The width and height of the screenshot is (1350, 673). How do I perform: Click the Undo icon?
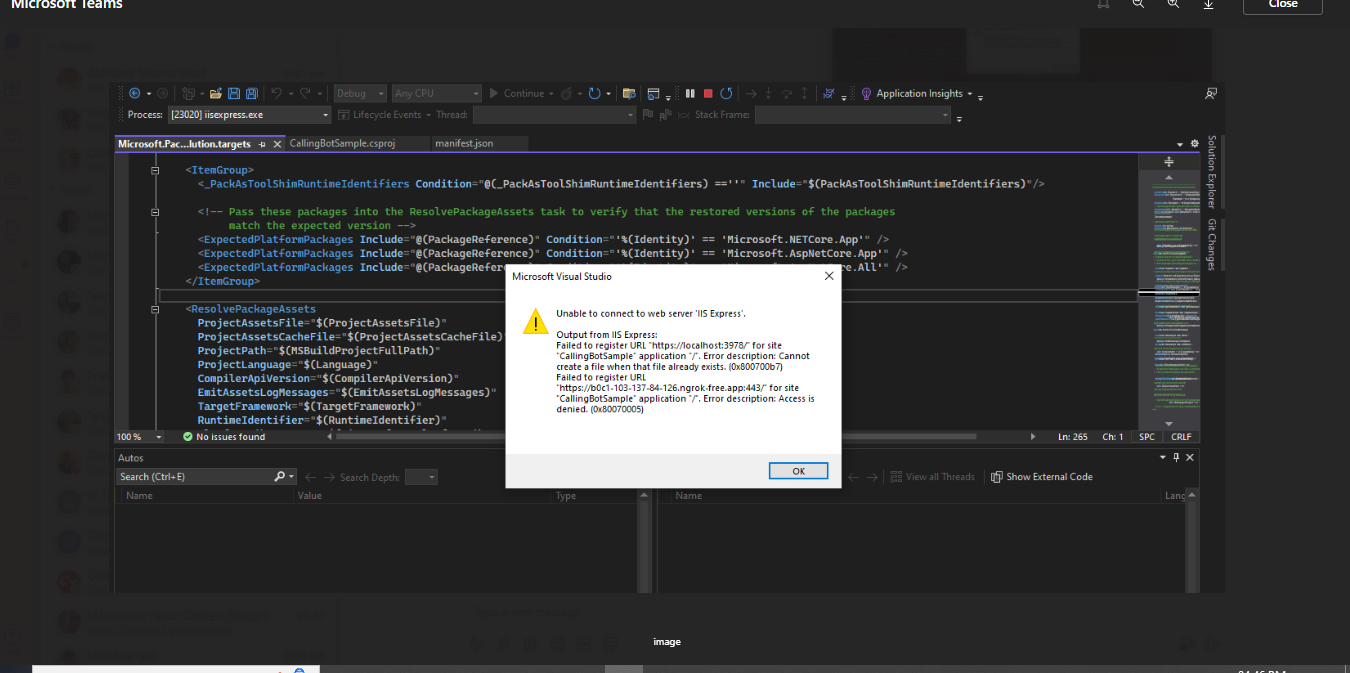tap(275, 93)
